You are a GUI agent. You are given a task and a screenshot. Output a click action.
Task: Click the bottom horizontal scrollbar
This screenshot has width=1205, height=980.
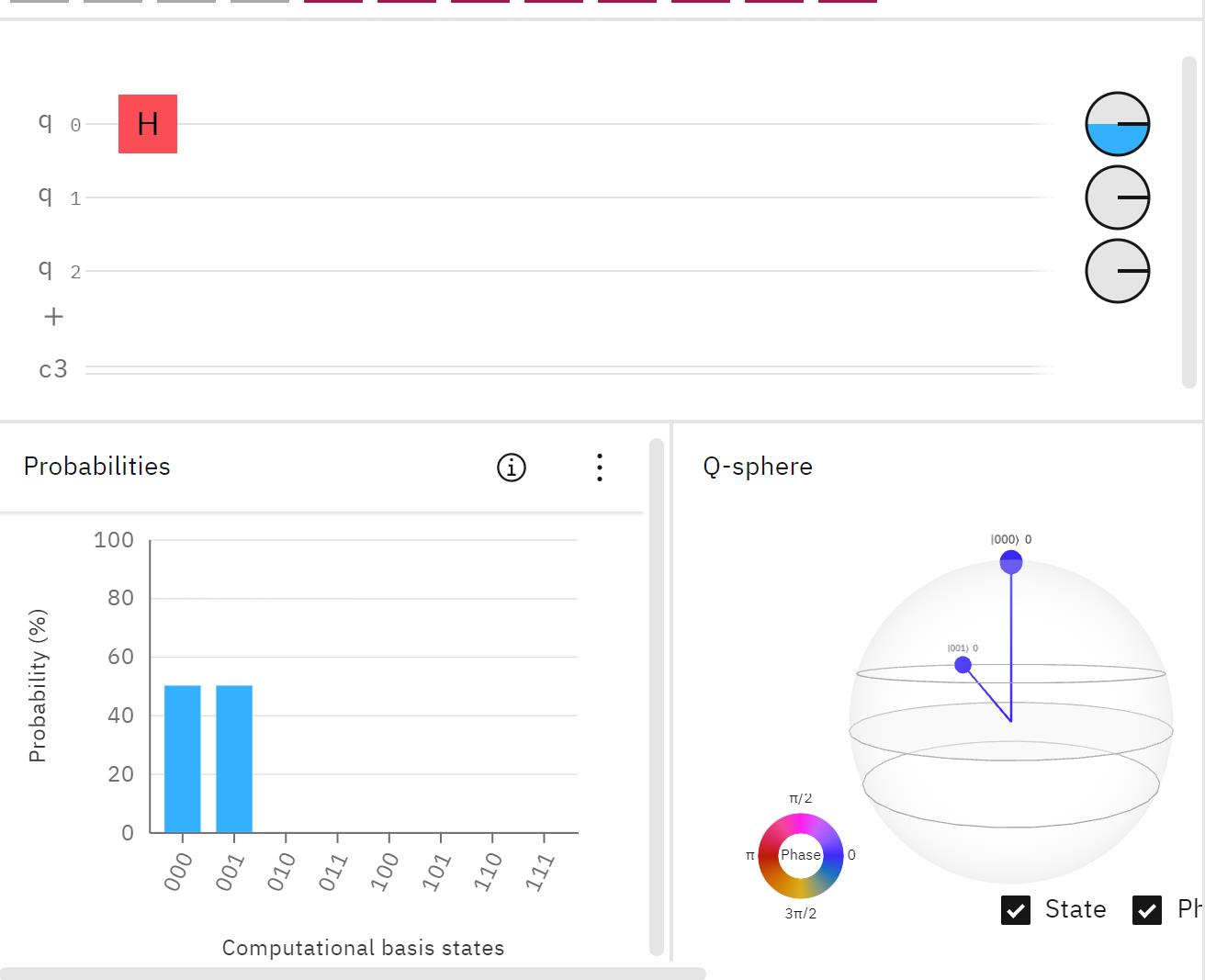[x=353, y=974]
